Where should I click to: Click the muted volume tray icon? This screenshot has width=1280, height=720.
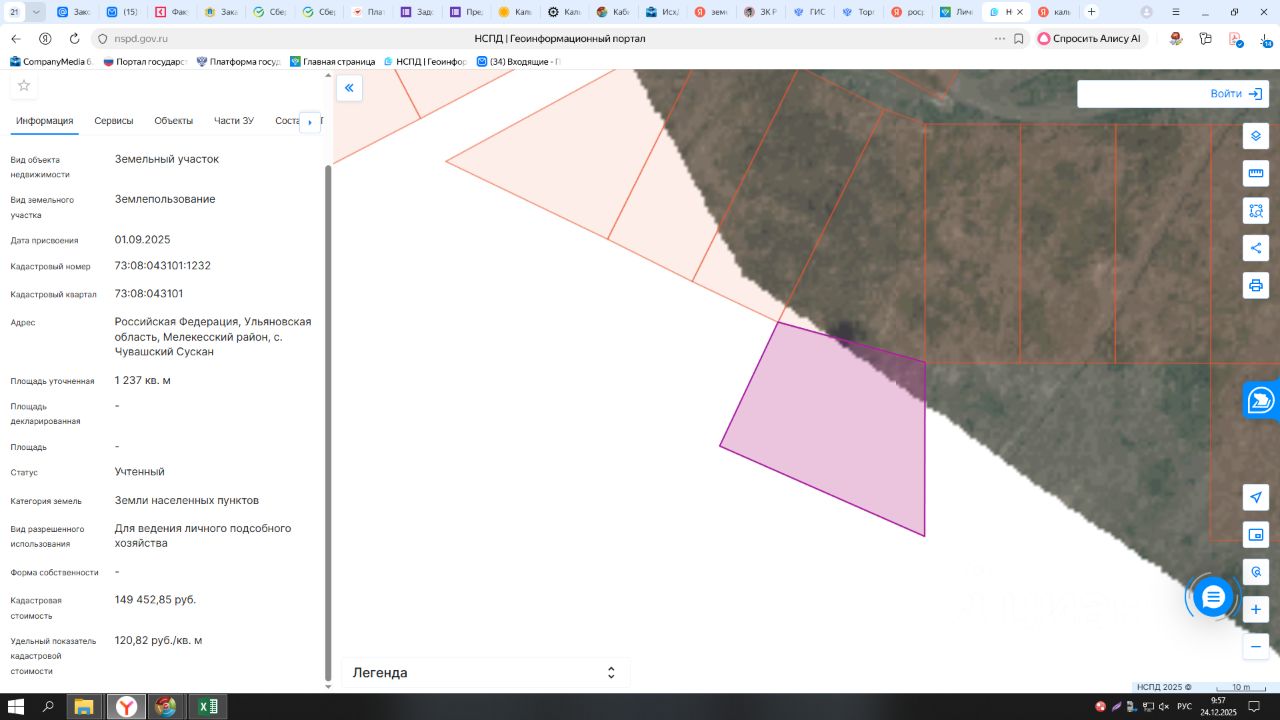coord(1163,707)
